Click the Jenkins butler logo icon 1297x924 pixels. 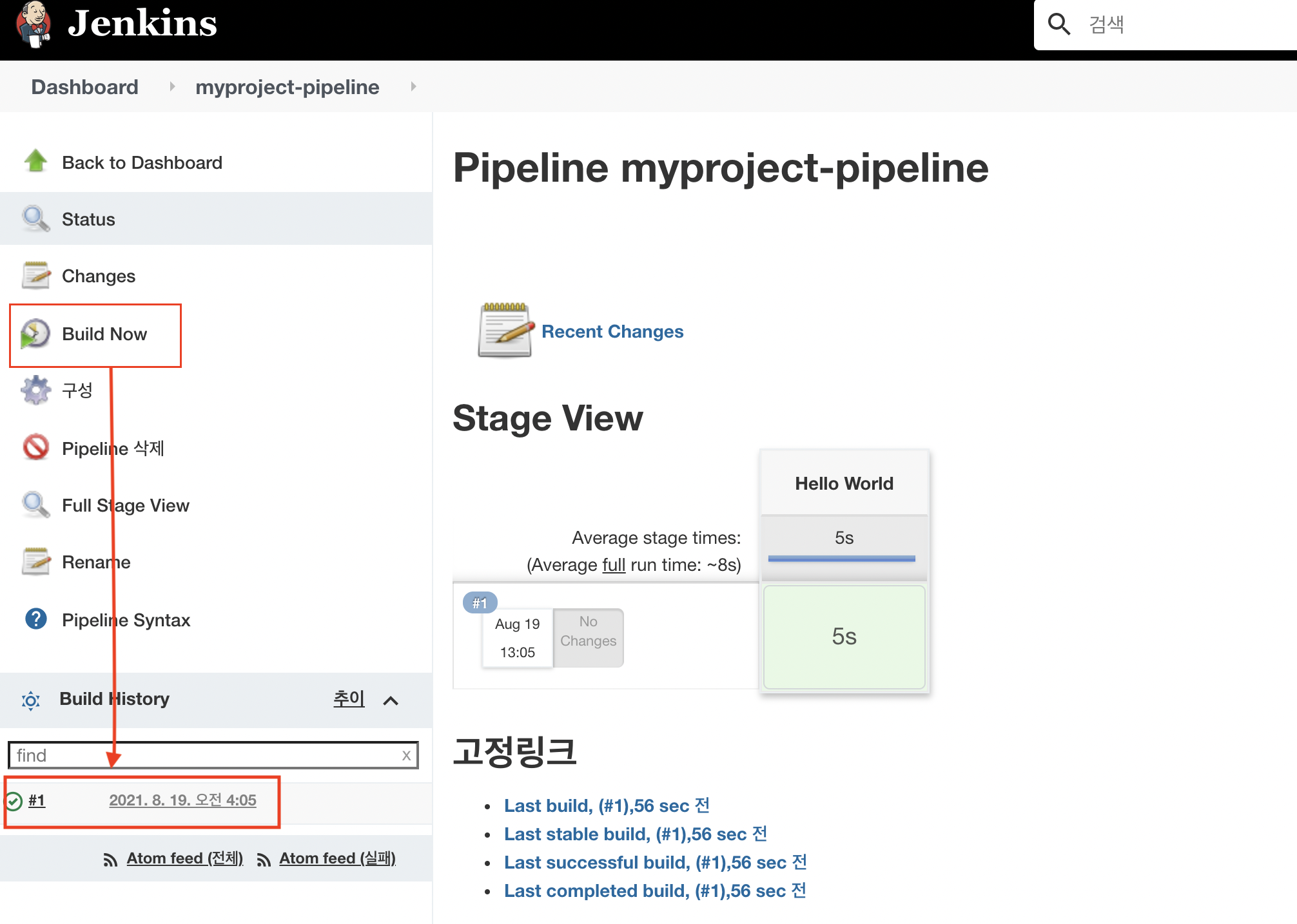coord(34,24)
